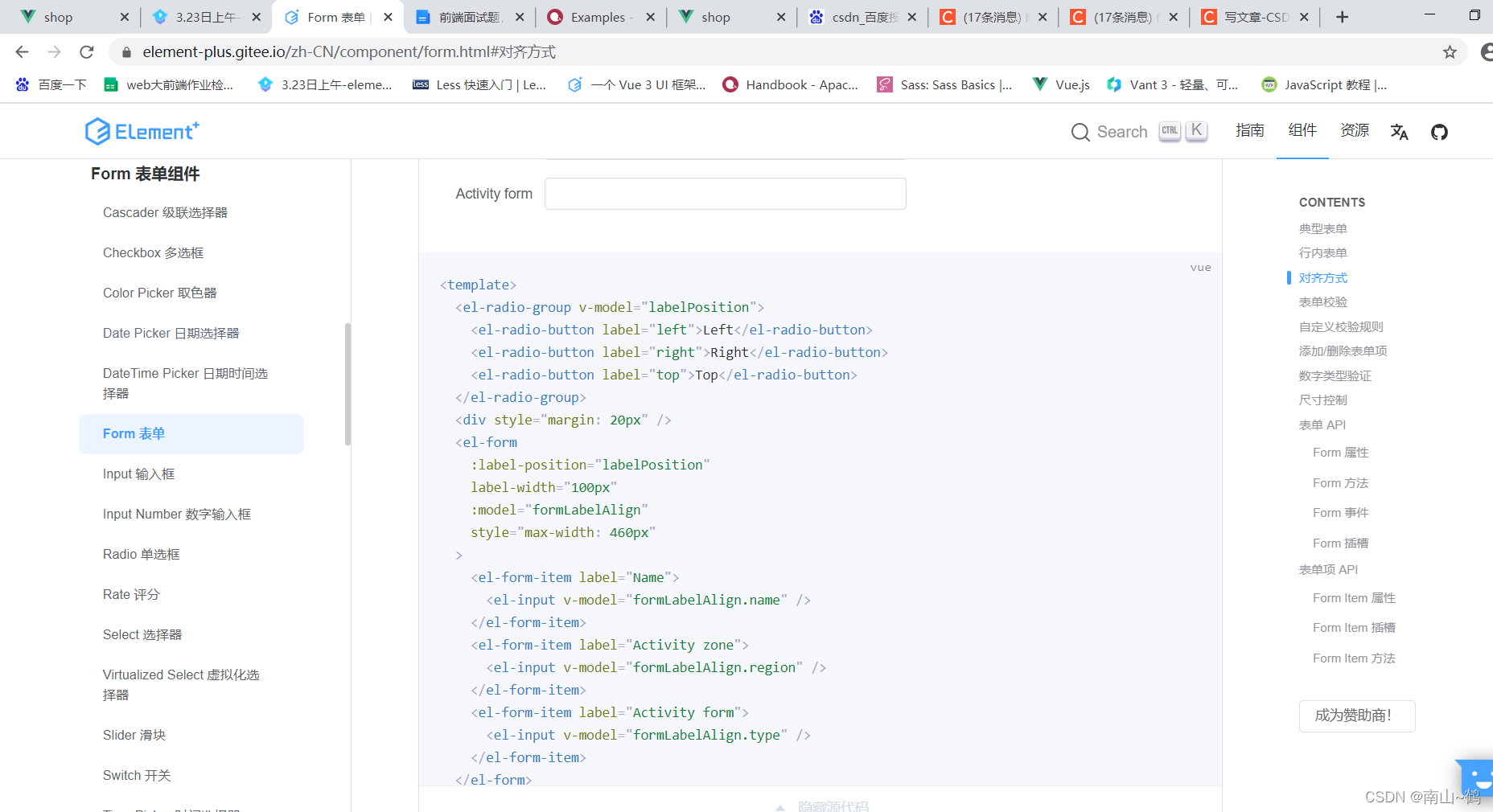Switch to the Examples tab

[600, 17]
